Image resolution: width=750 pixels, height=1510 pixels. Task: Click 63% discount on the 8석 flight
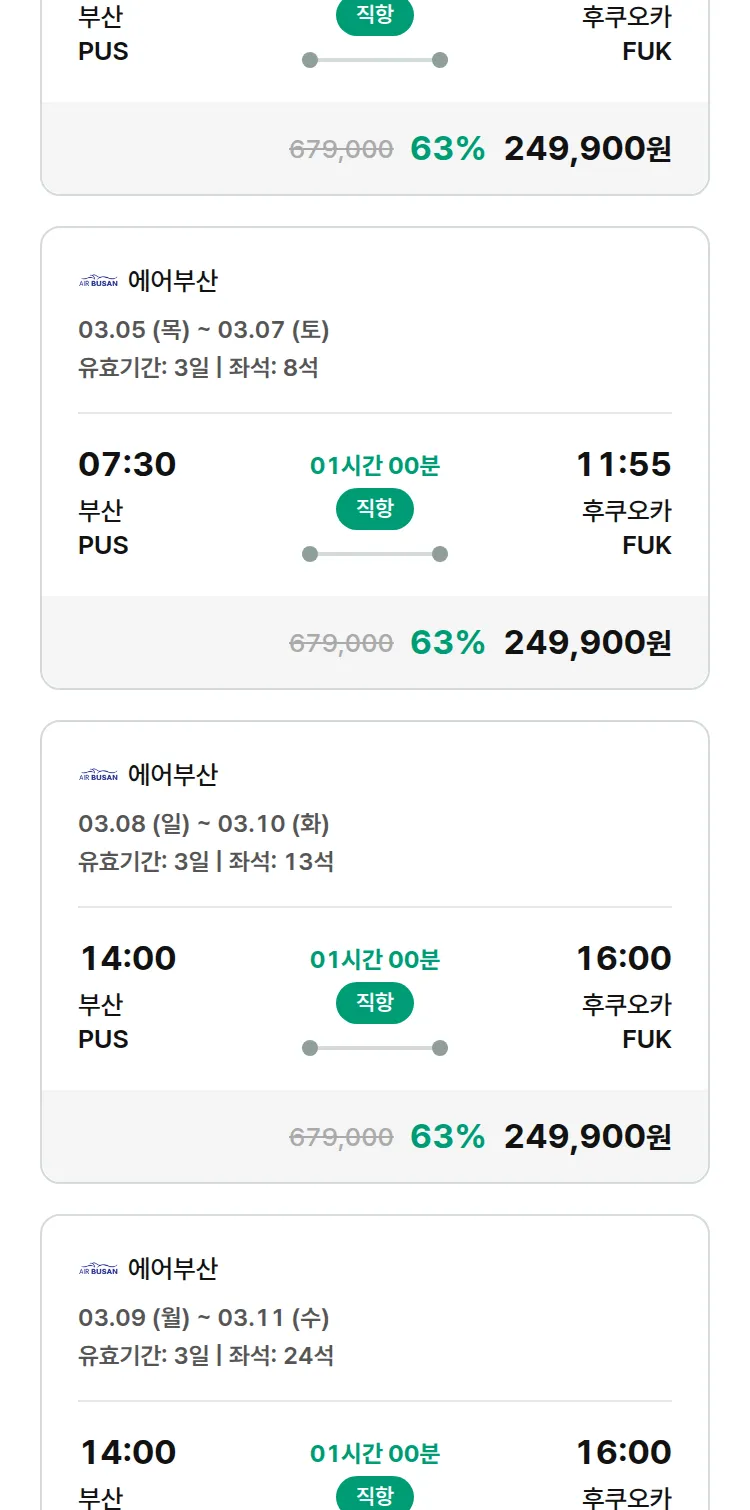[x=447, y=643]
